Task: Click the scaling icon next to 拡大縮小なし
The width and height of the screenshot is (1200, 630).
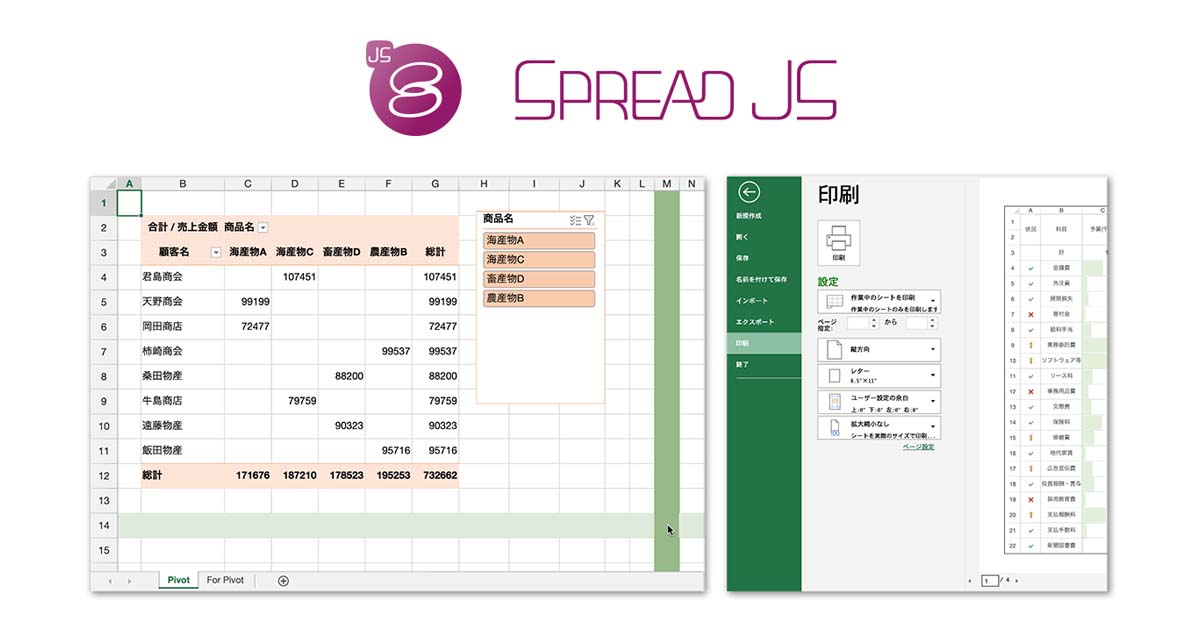Action: coord(834,427)
